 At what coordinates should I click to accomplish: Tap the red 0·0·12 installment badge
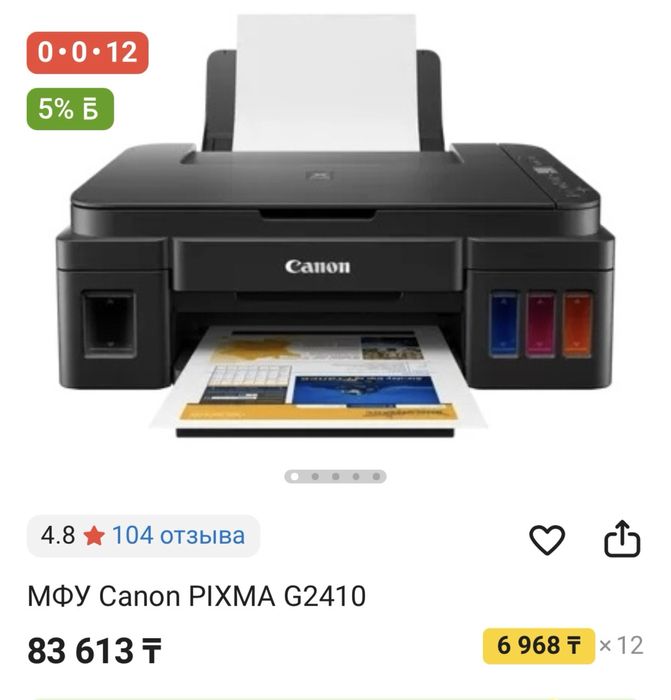coord(88,52)
